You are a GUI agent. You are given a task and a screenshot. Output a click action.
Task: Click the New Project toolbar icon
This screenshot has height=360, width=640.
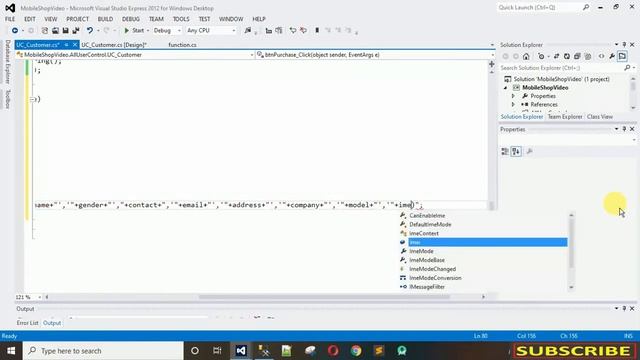[x=45, y=31]
